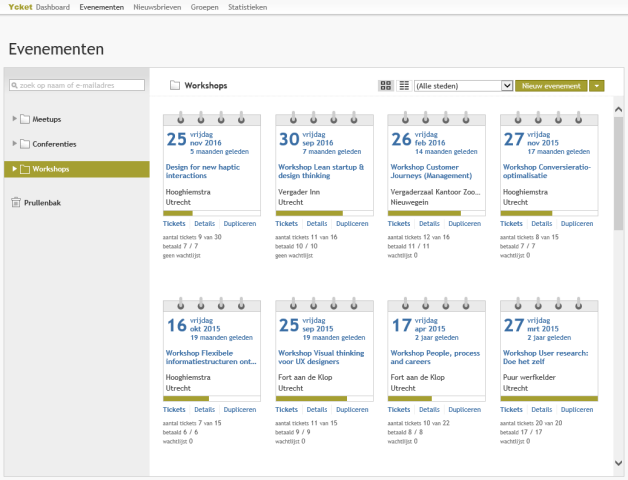Click the Workshops header folder icon
Screen dimensions: 628x480
point(175,86)
